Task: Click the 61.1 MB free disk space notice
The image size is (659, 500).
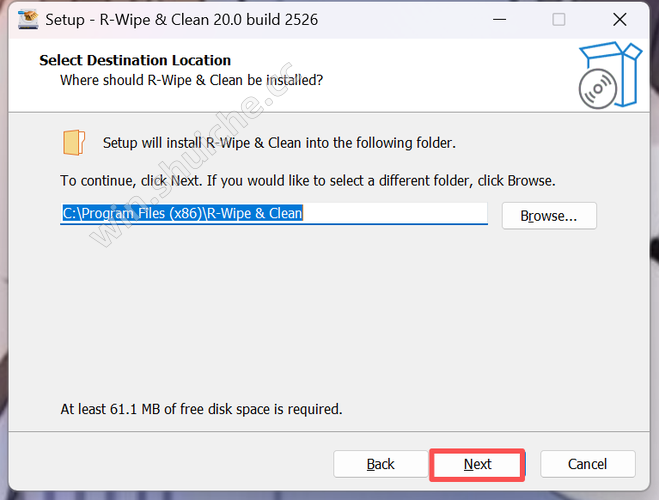Action: click(x=201, y=409)
